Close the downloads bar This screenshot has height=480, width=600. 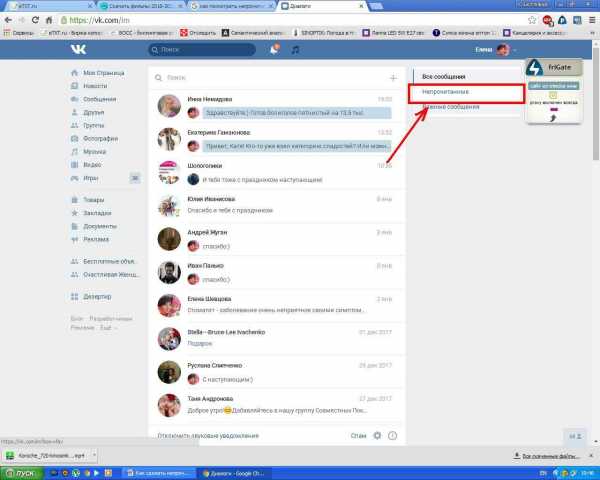coord(591,456)
